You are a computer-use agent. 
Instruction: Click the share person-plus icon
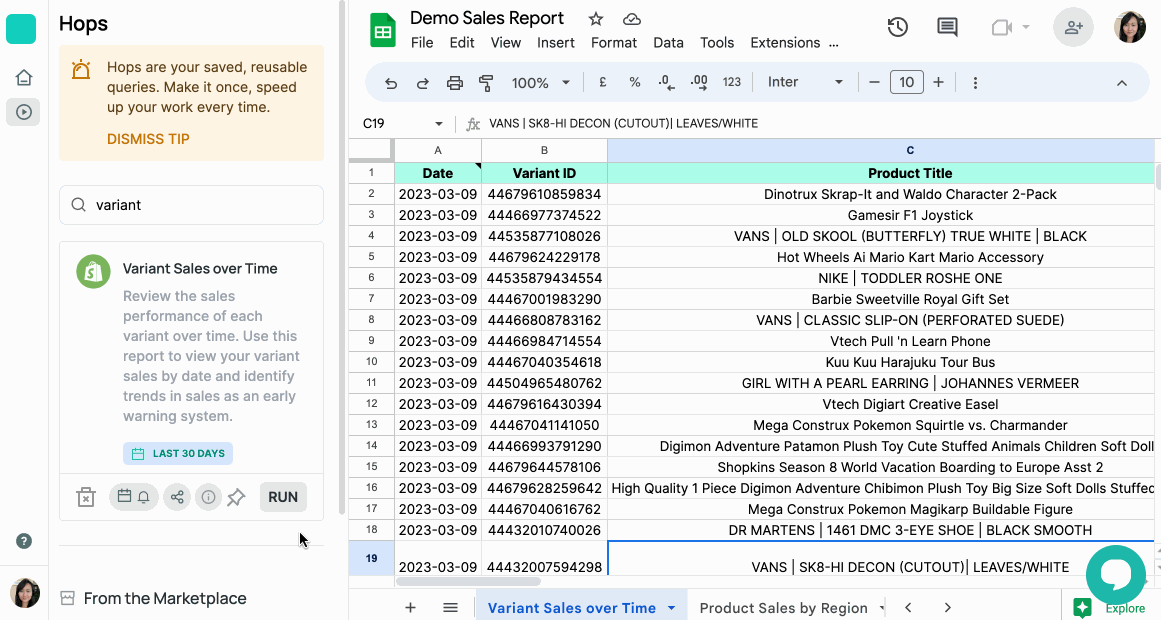[1074, 27]
